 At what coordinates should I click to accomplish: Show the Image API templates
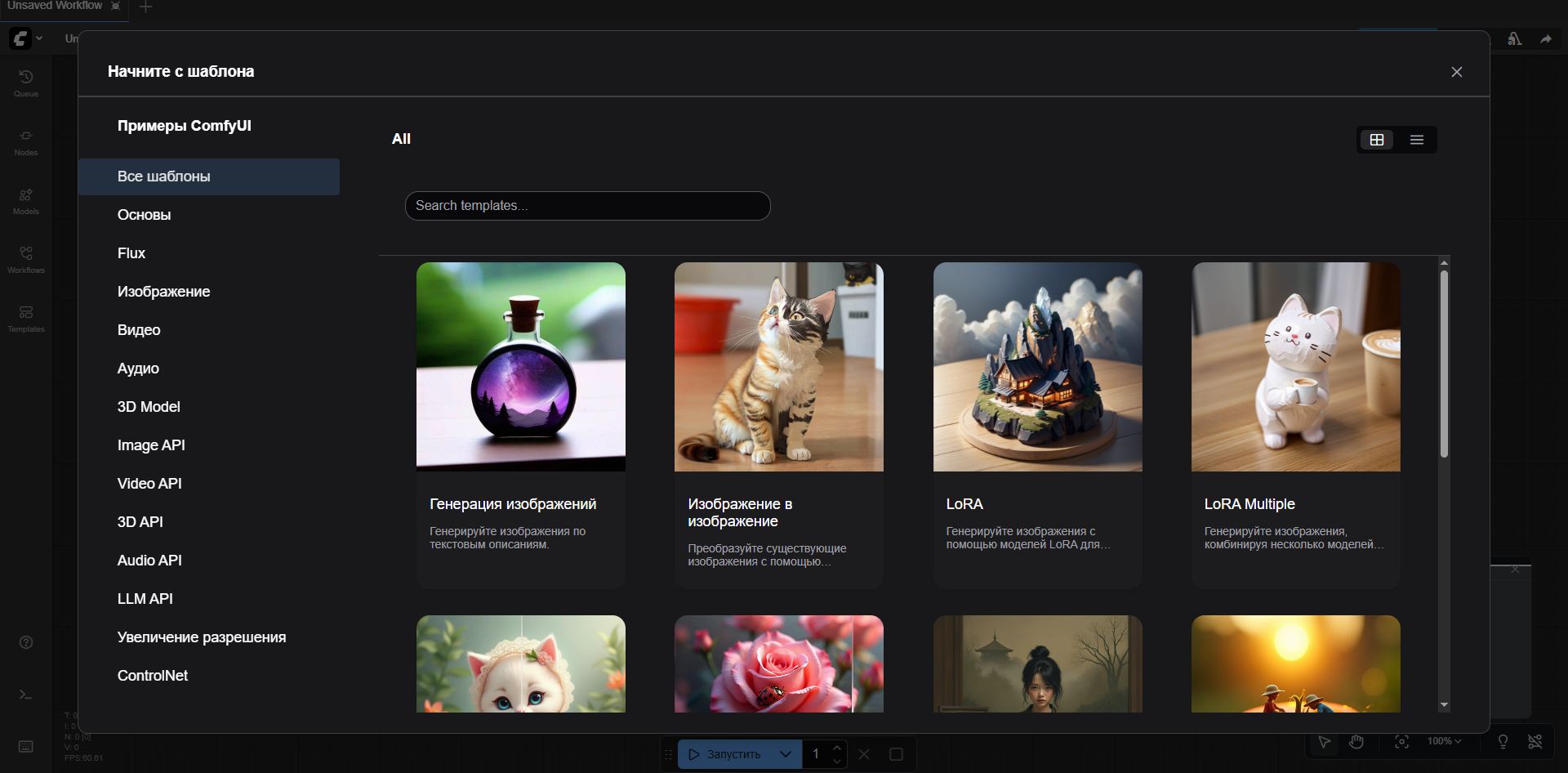click(x=209, y=445)
